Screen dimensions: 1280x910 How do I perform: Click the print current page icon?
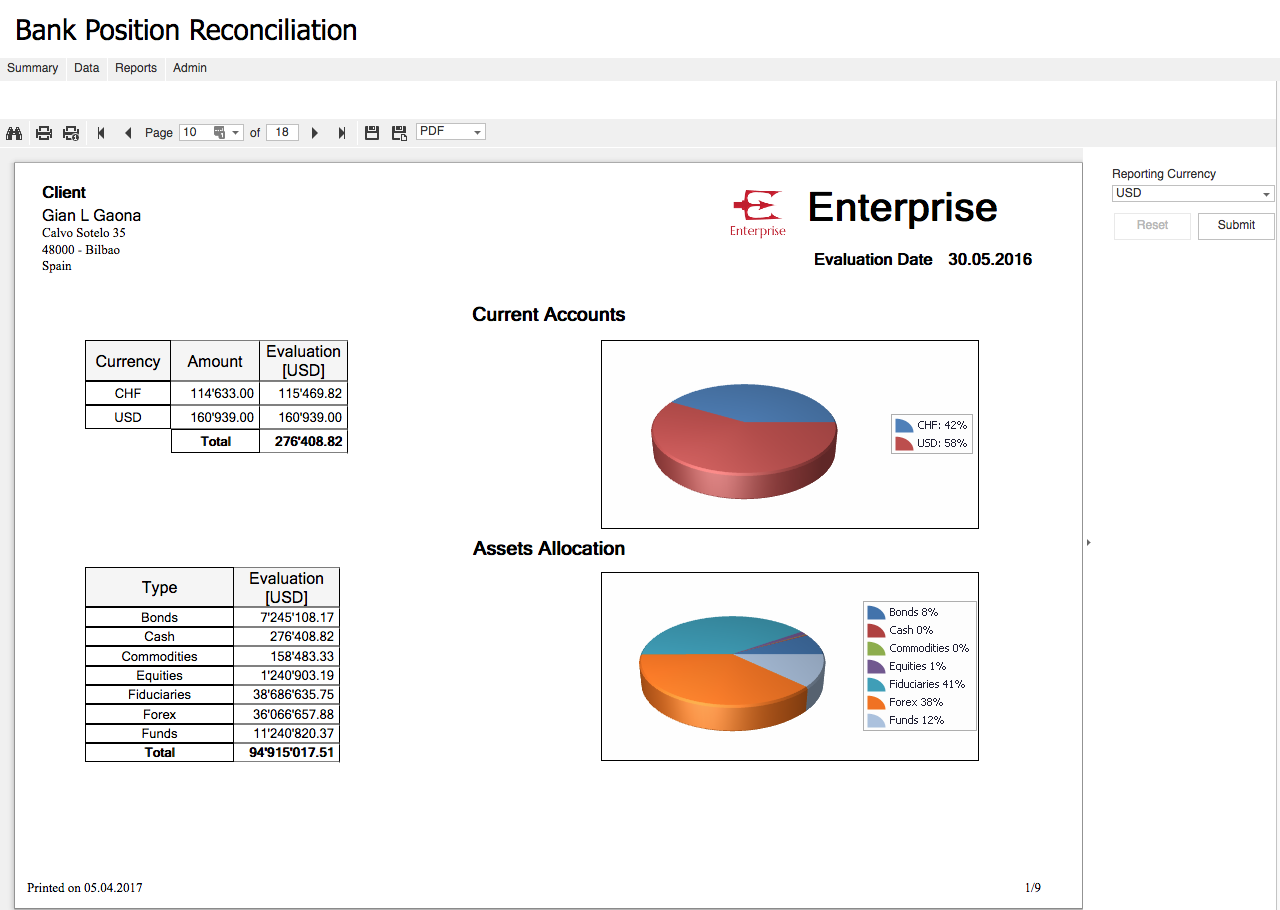tap(71, 133)
